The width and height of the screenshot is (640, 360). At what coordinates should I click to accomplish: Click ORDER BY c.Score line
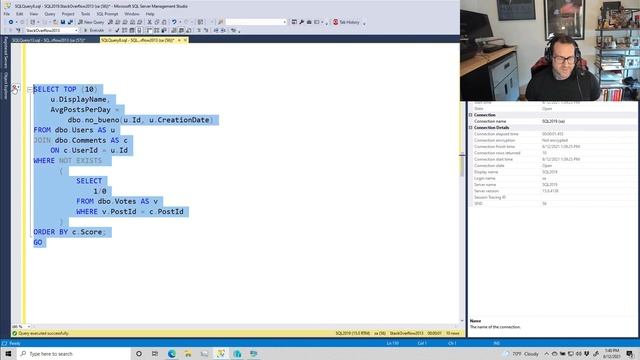(x=70, y=232)
